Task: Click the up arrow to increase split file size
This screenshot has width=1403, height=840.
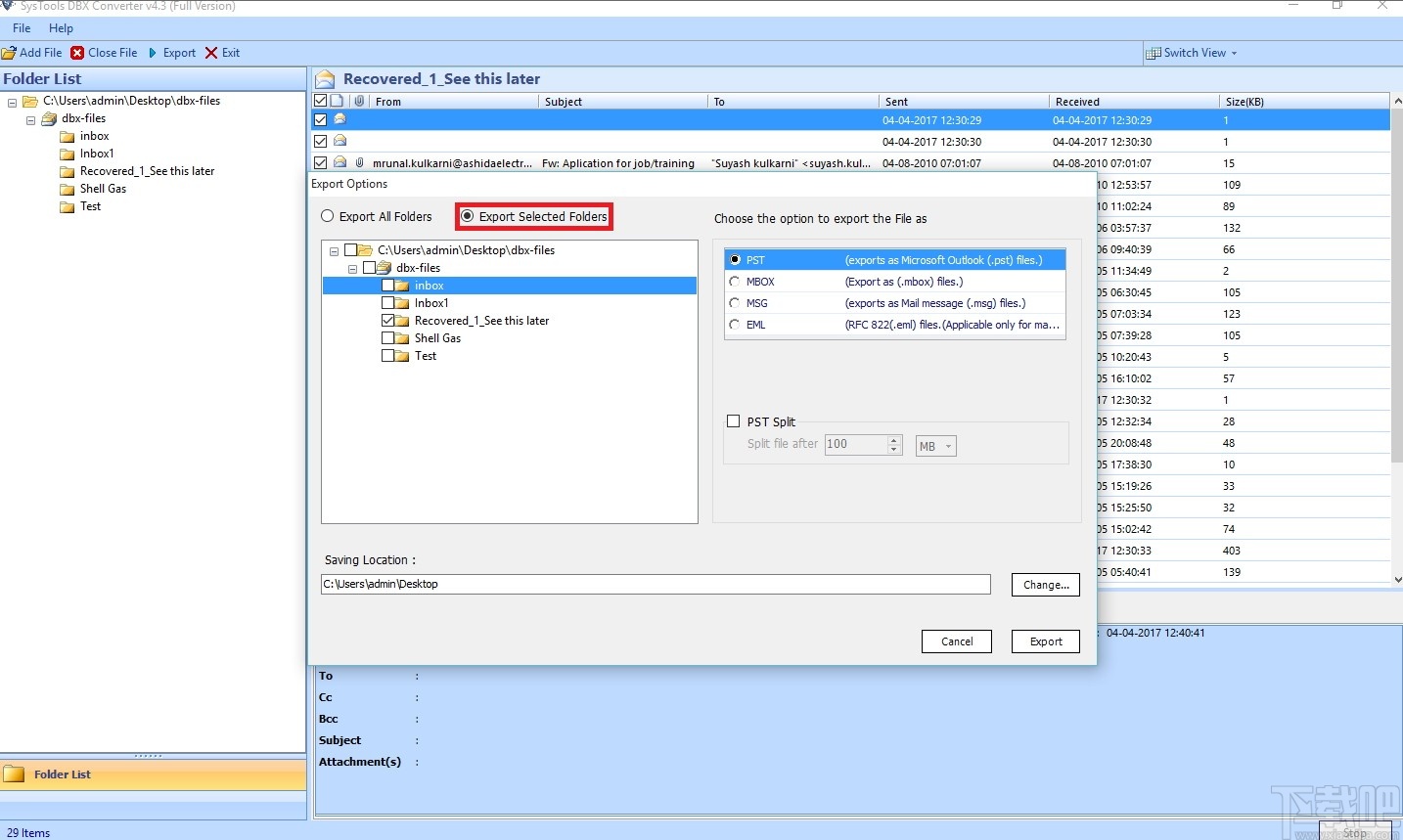Action: [891, 439]
